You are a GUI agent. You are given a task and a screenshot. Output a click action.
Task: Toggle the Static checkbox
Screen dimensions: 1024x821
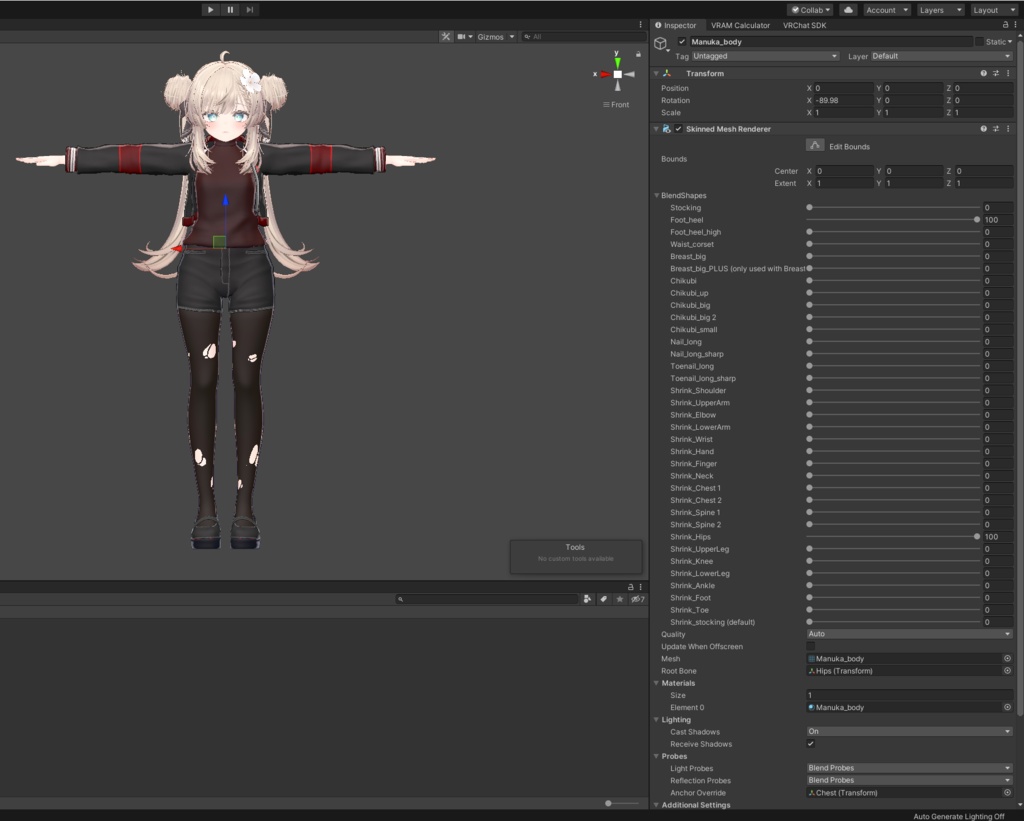tap(979, 42)
